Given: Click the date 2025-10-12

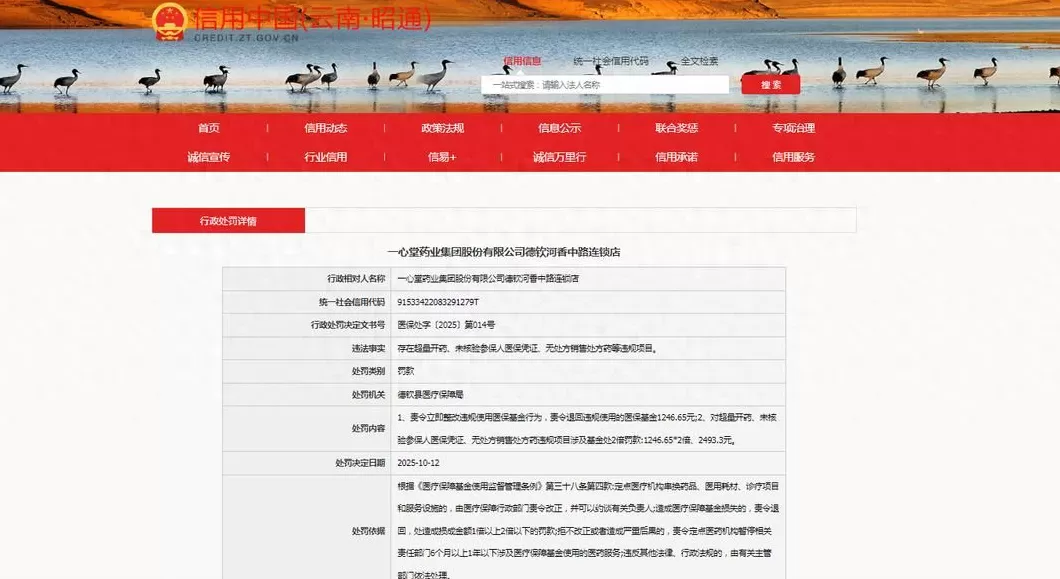Looking at the screenshot, I should pyautogui.click(x=418, y=463).
